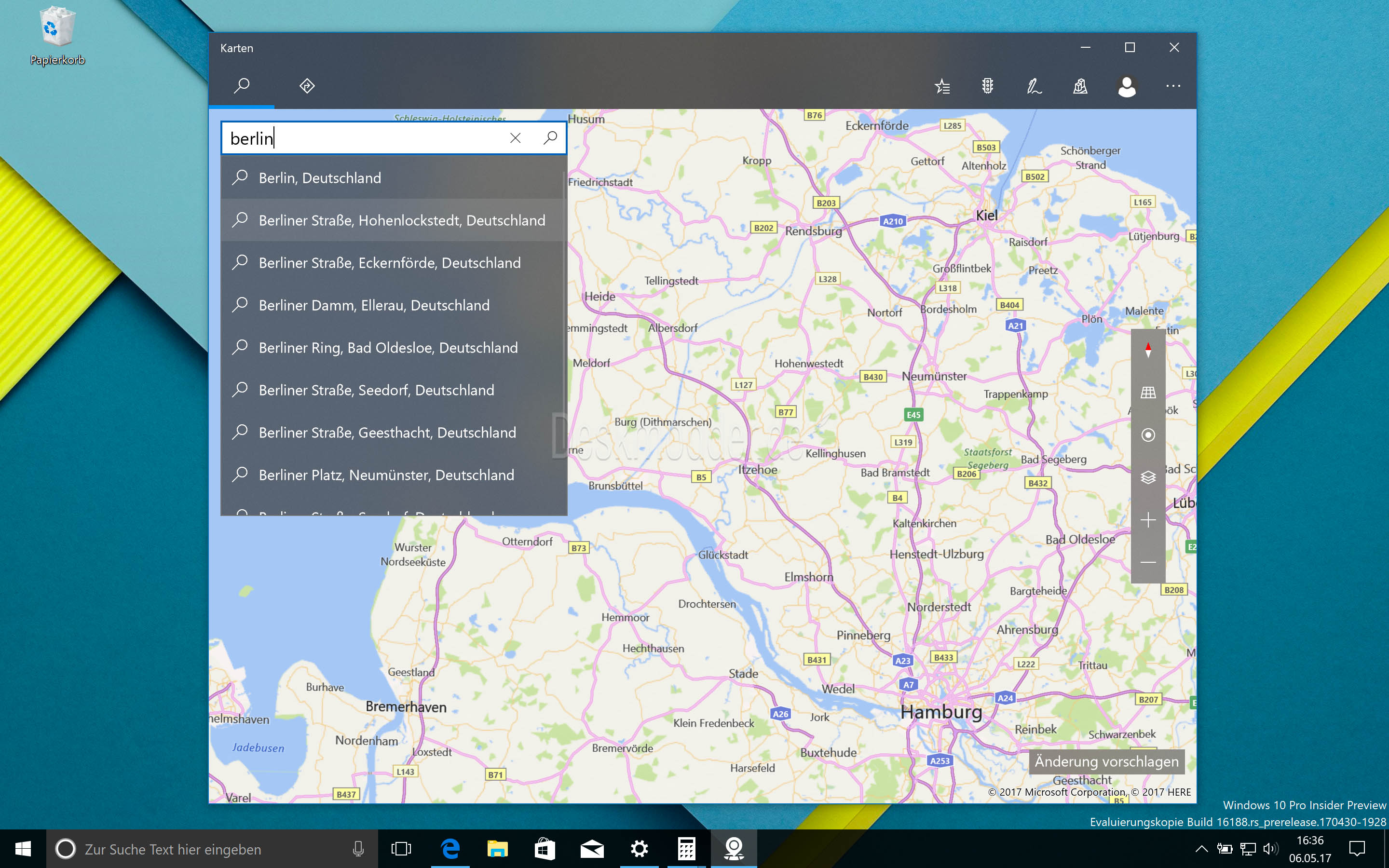1389x868 pixels.
Task: Open Settings gear in taskbar
Action: (639, 849)
